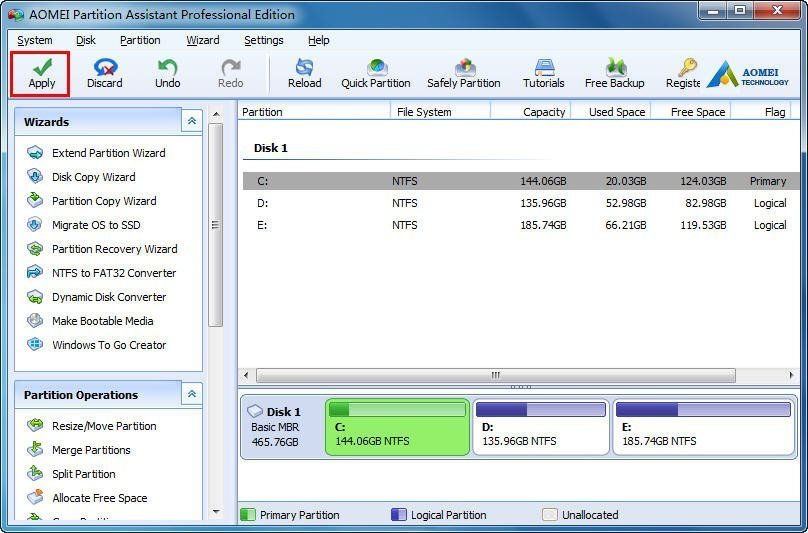
Task: Launch Free Backup from the toolbar
Action: click(615, 74)
